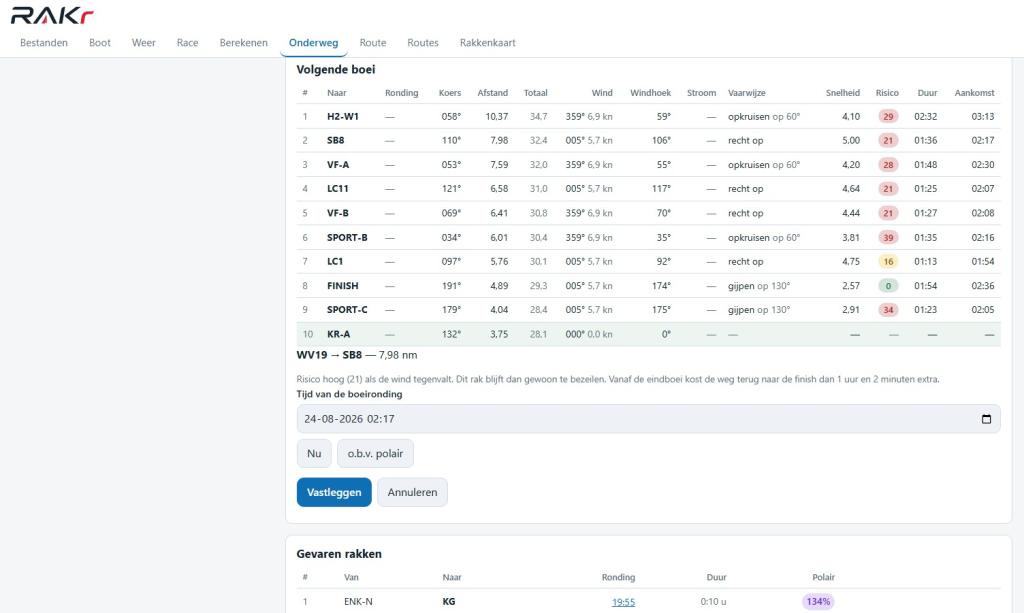
Task: Set time with the Nu button
Action: (x=314, y=454)
